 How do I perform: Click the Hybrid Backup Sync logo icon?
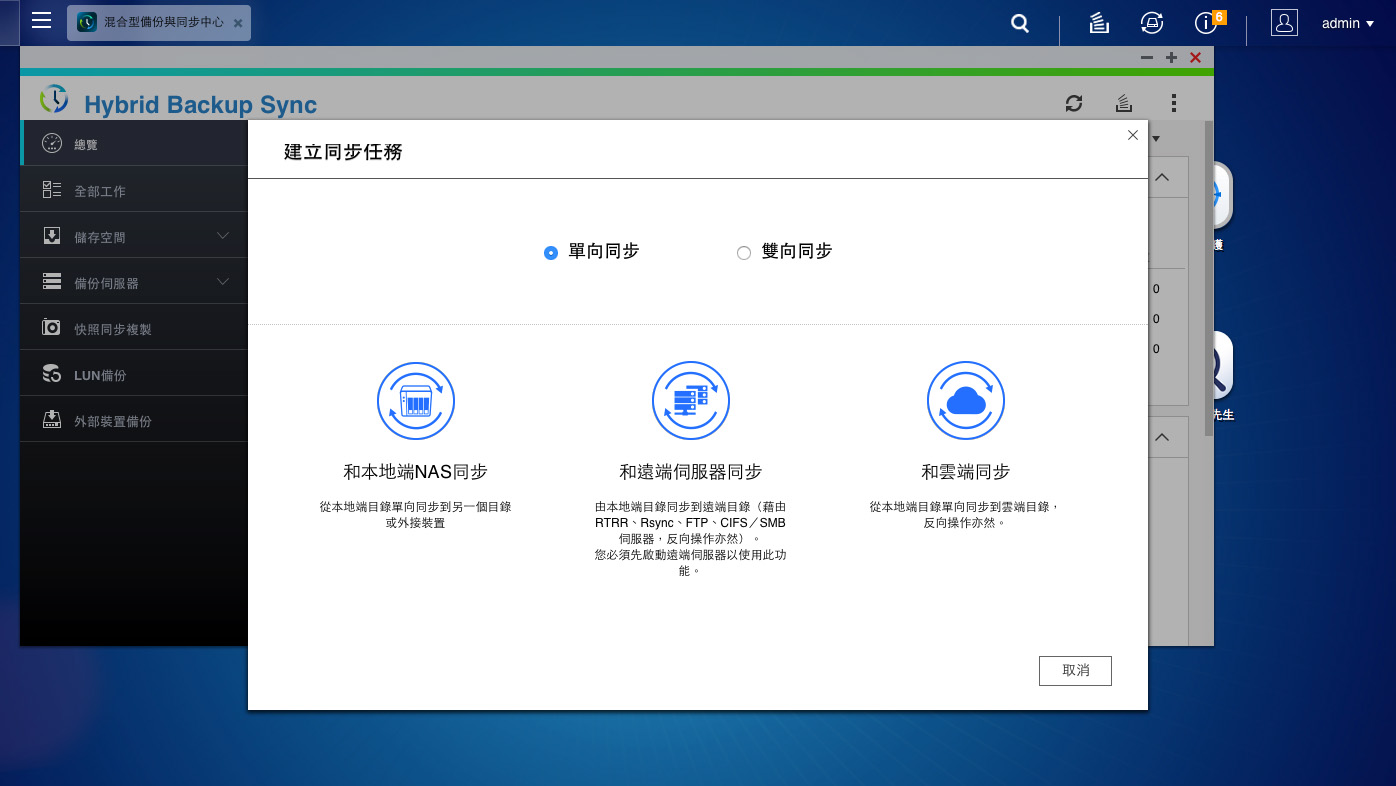(54, 100)
